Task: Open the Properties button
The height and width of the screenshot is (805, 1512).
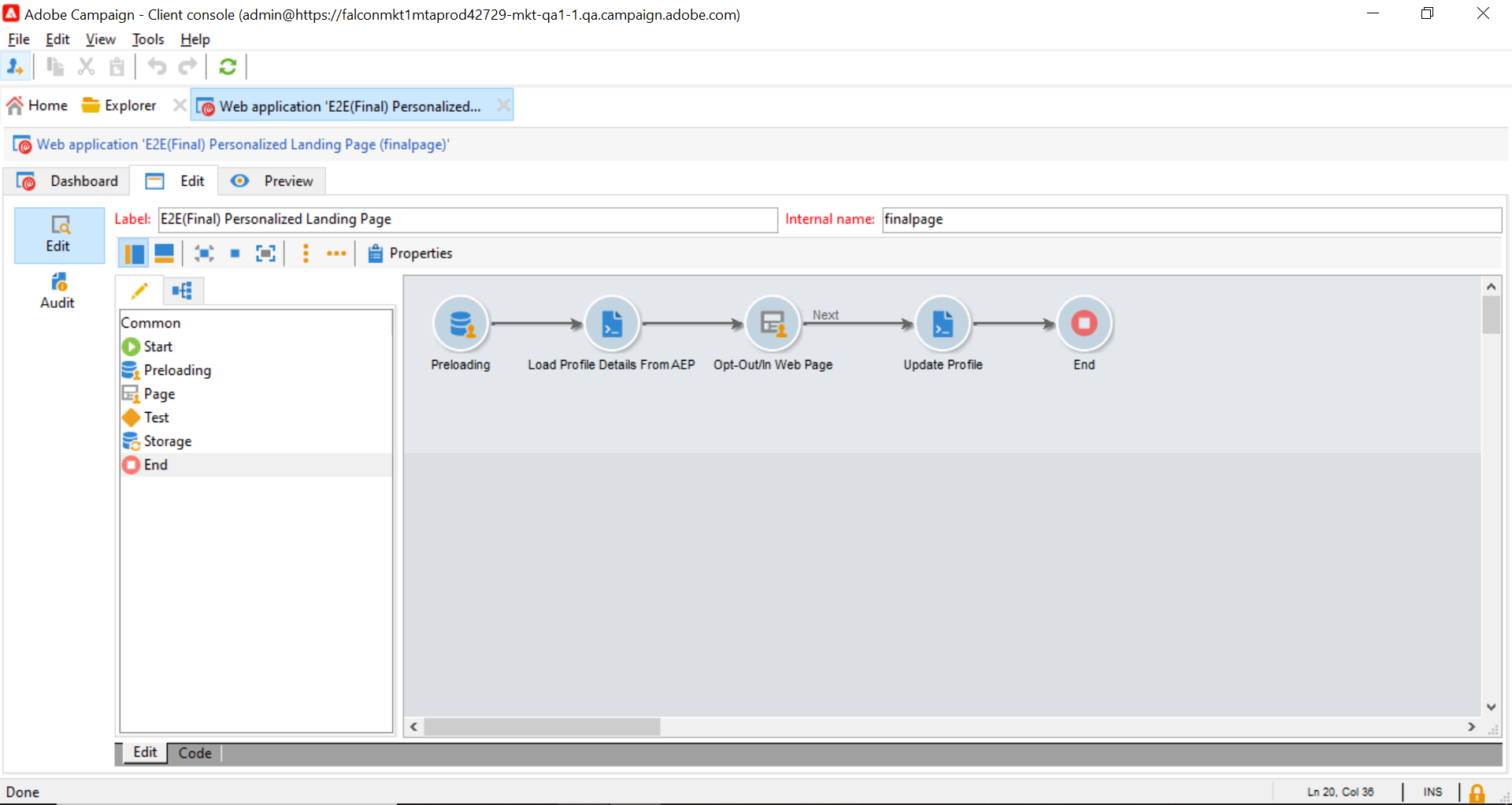Action: (x=410, y=254)
